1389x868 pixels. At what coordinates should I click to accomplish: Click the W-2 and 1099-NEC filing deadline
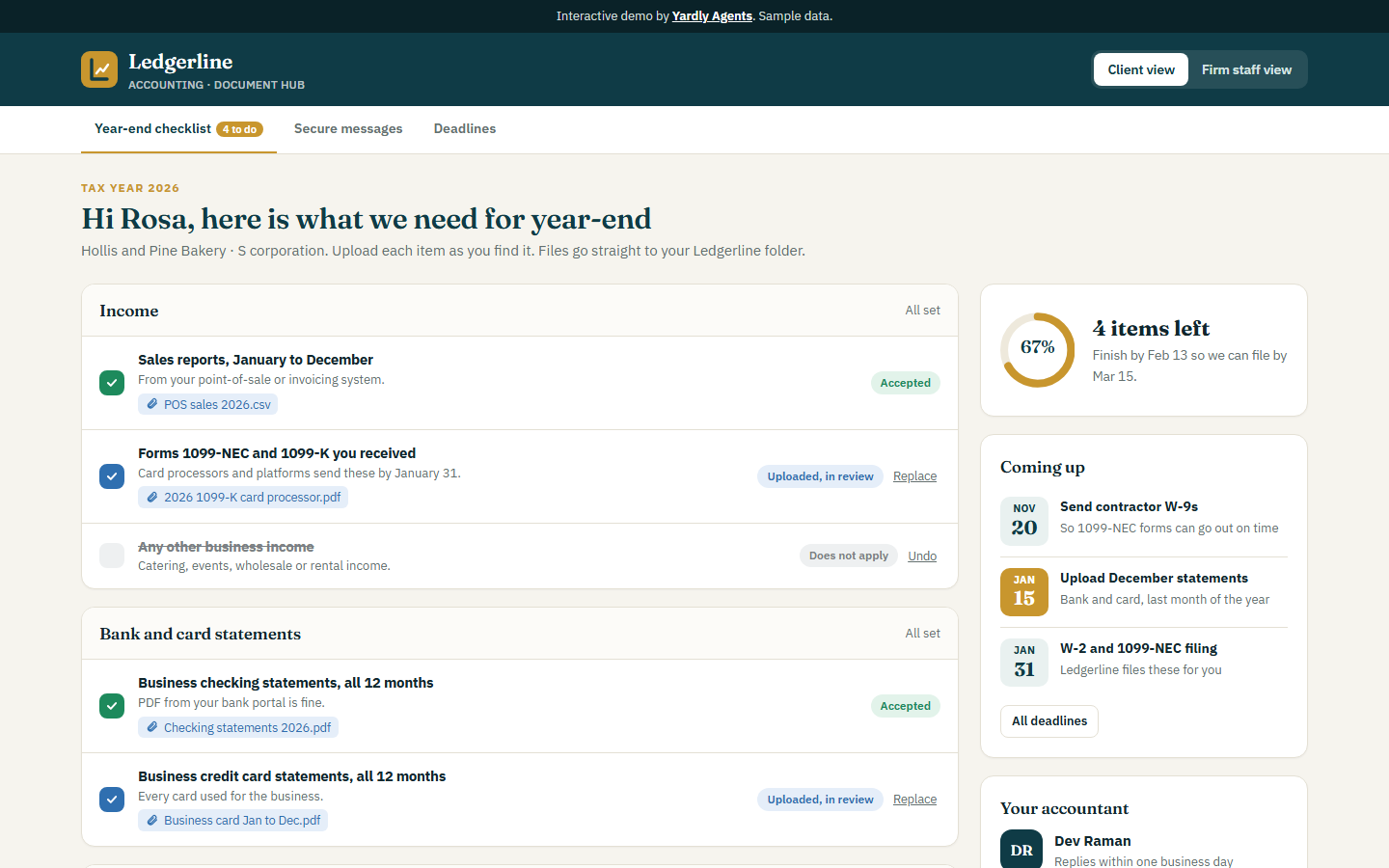point(1144,663)
